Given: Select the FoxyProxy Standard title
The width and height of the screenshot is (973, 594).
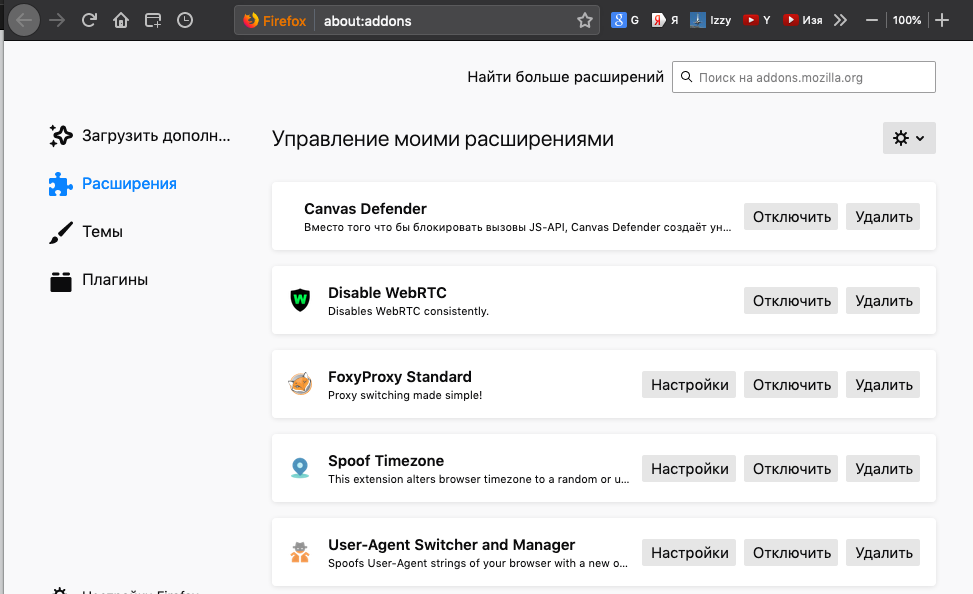Looking at the screenshot, I should [x=400, y=377].
